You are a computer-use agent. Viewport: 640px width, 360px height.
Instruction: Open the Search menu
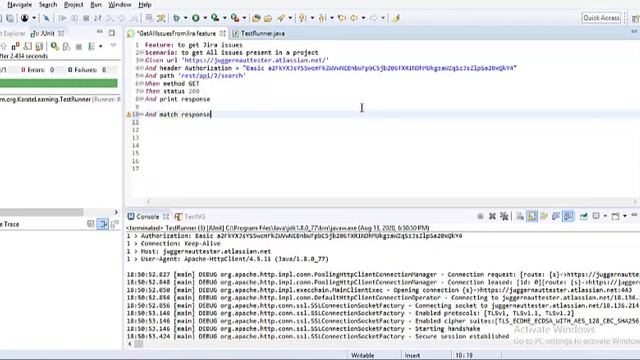(48, 5)
